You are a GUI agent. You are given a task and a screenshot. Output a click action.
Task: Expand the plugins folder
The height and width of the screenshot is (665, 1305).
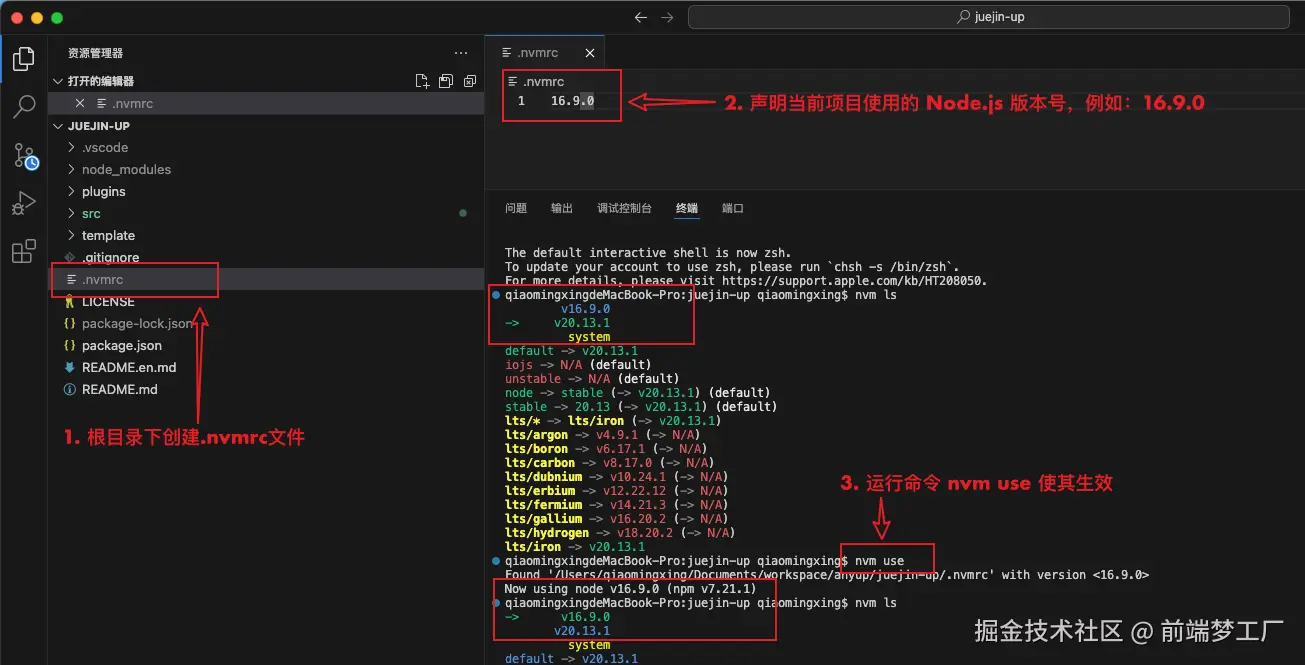[x=266, y=191]
